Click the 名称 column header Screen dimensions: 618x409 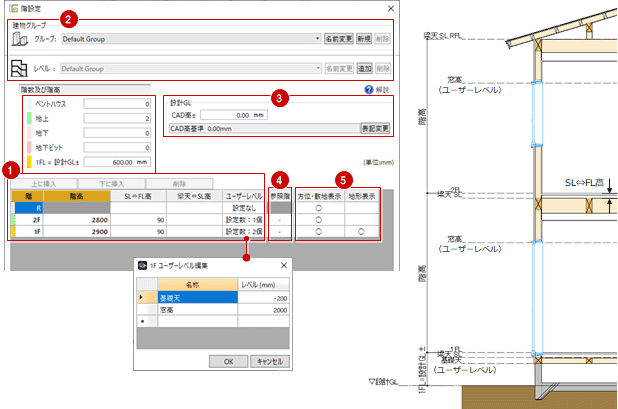click(x=192, y=285)
